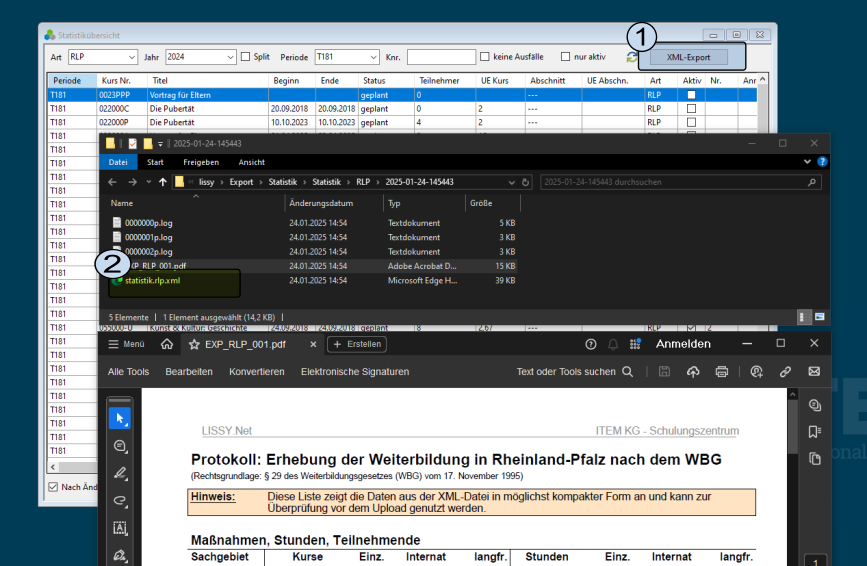
Task: Copy link with chain icon
Action: click(x=785, y=372)
